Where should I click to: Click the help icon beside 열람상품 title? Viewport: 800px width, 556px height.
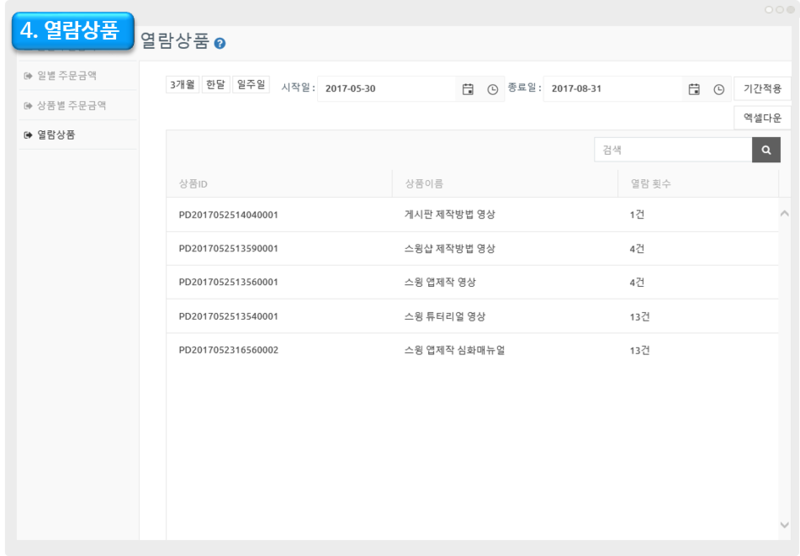tap(220, 43)
